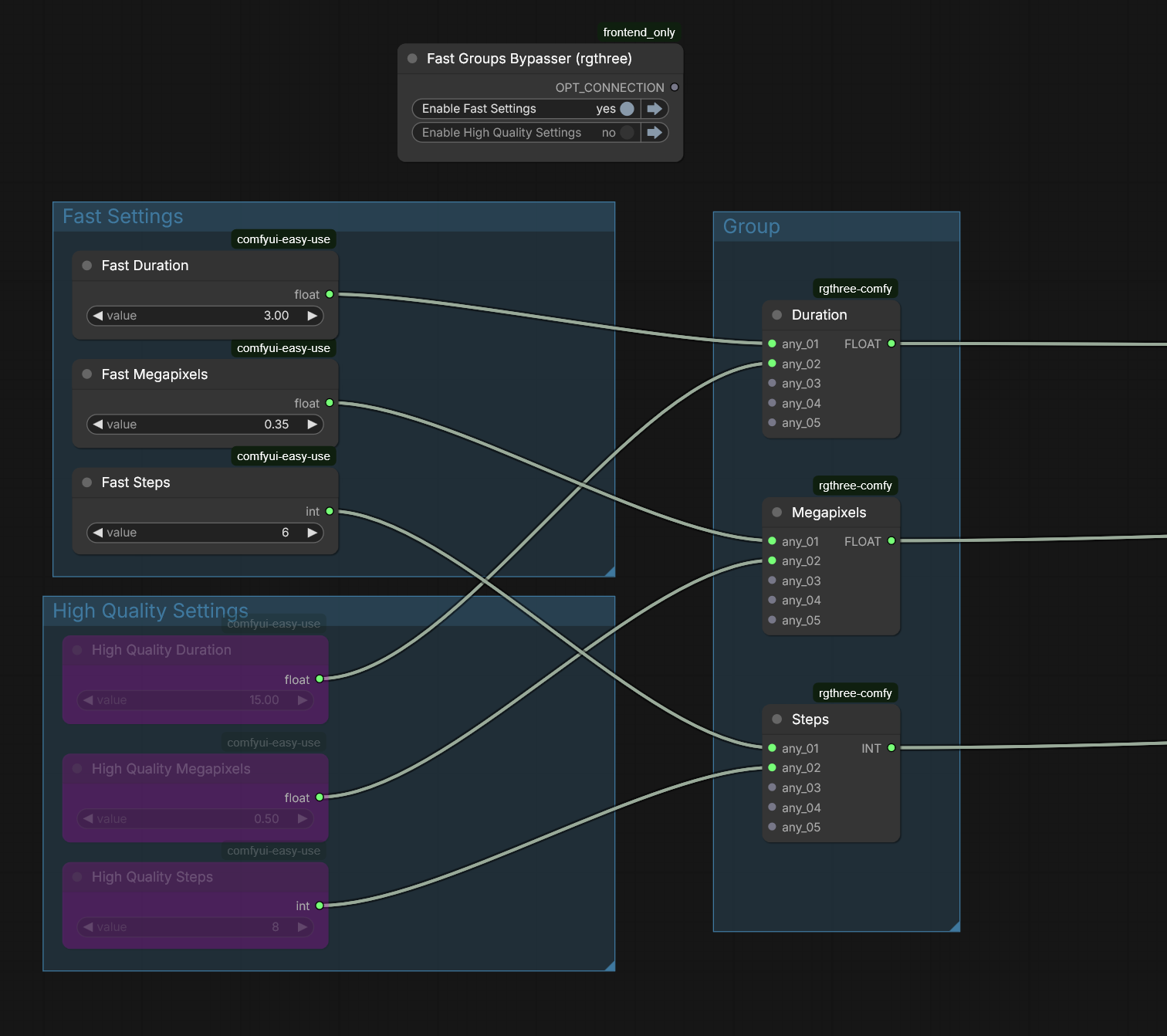This screenshot has height=1036, width=1167.
Task: Select the High Quality Settings group title
Action: 151,611
